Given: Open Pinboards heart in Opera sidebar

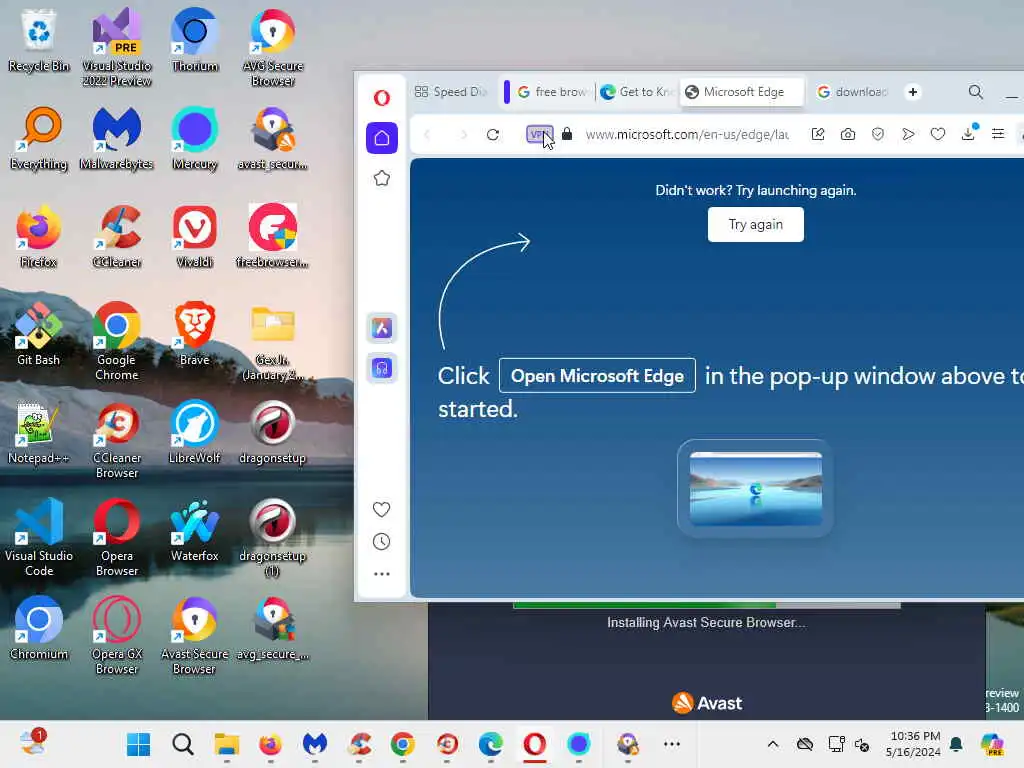Looking at the screenshot, I should tap(381, 509).
